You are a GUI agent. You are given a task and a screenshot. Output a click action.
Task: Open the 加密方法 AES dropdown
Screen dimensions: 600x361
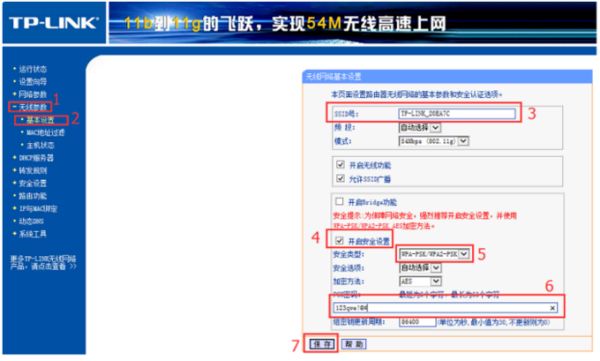tap(420, 281)
